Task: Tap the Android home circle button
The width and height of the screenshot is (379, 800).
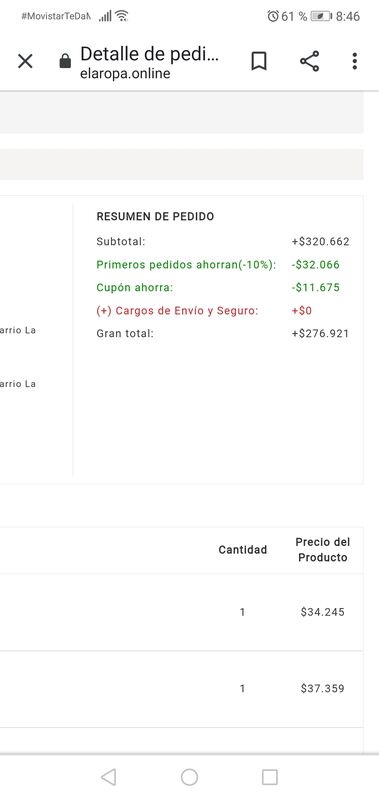Action: (189, 777)
